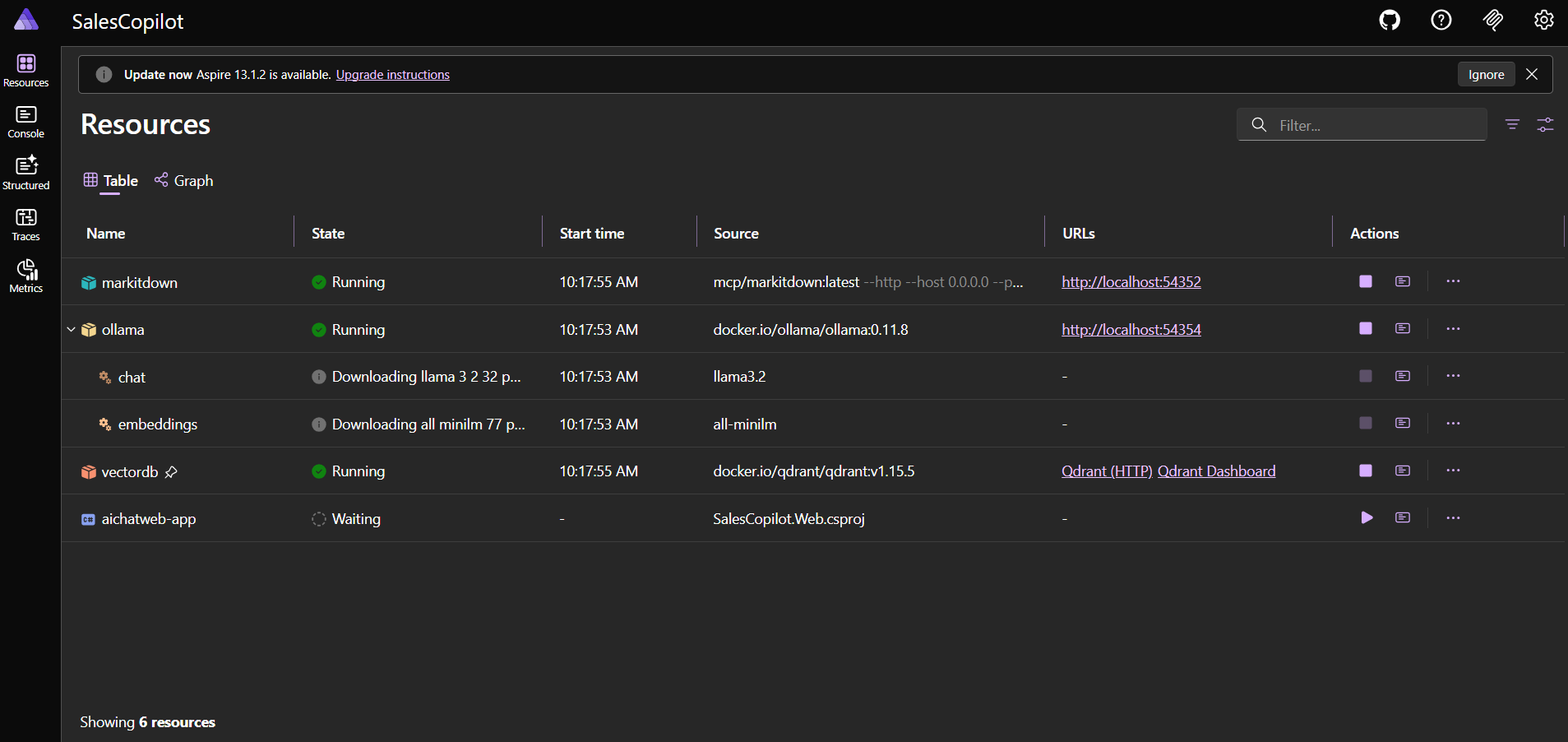This screenshot has width=1568, height=742.
Task: Open the help panel icon
Action: pyautogui.click(x=1441, y=21)
